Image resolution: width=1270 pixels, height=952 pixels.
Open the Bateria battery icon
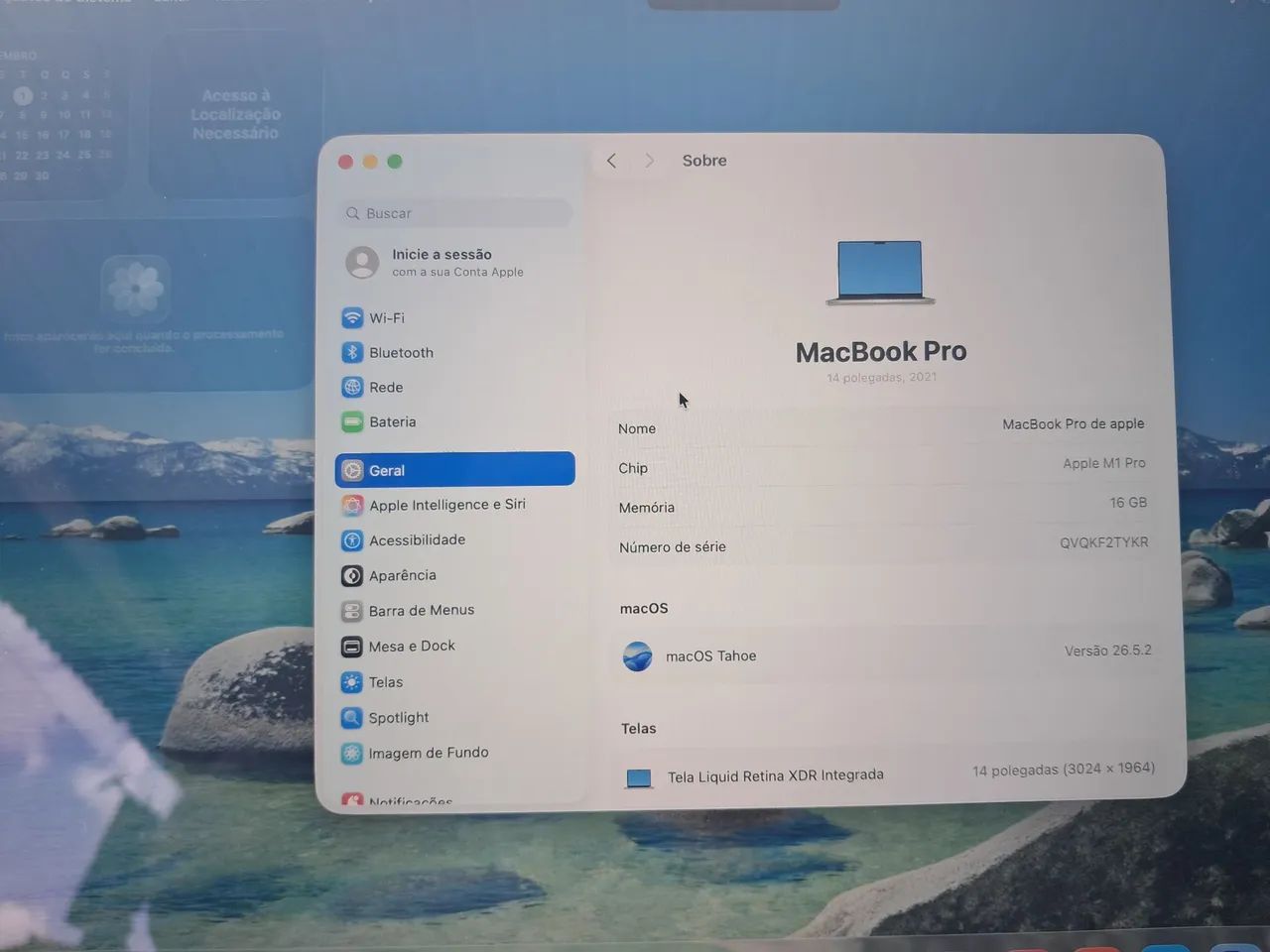point(352,421)
